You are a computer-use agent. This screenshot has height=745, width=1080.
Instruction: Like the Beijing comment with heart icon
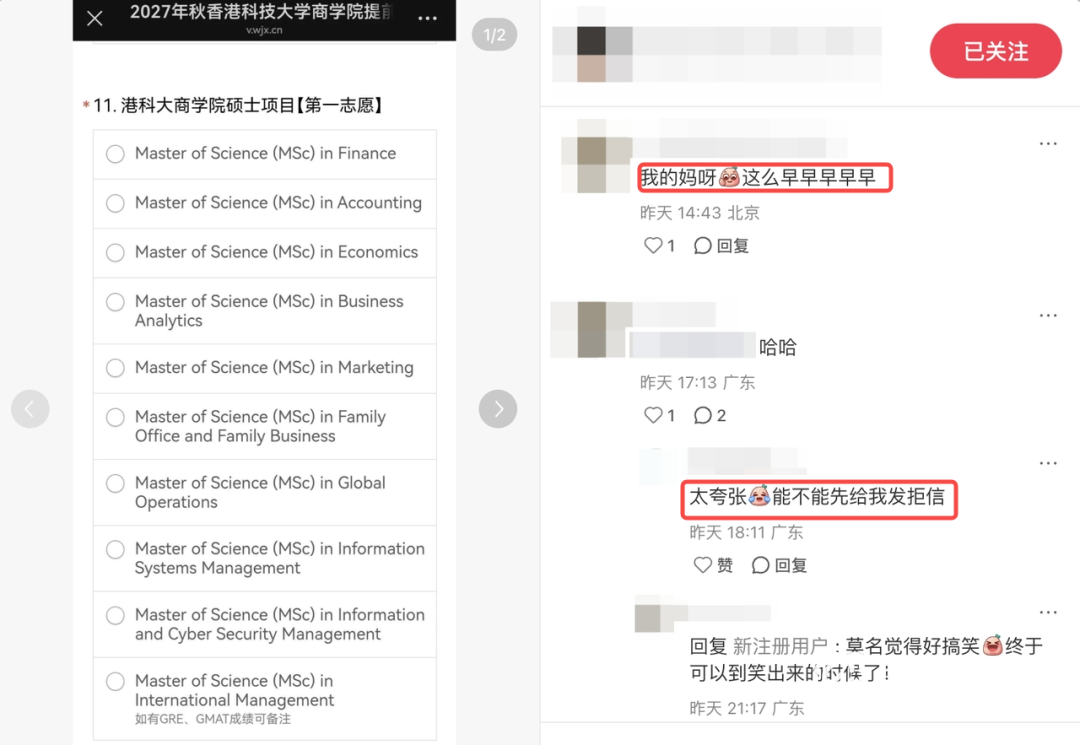tap(654, 245)
